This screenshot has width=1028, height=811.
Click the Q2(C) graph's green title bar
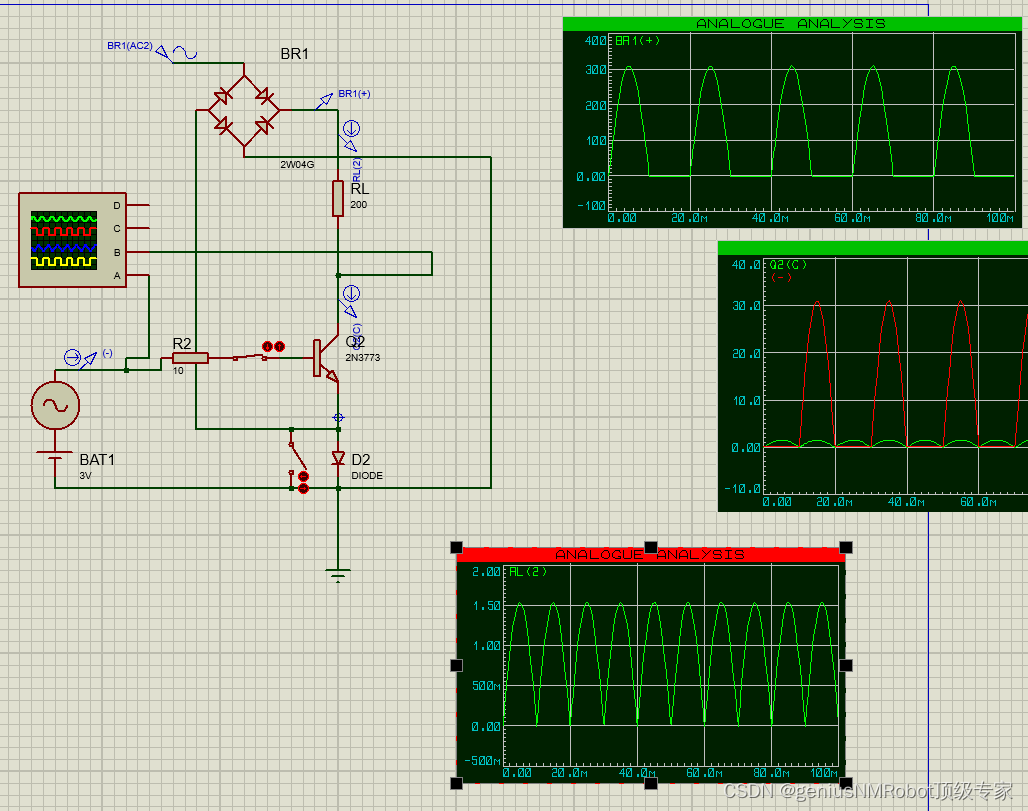(x=873, y=248)
